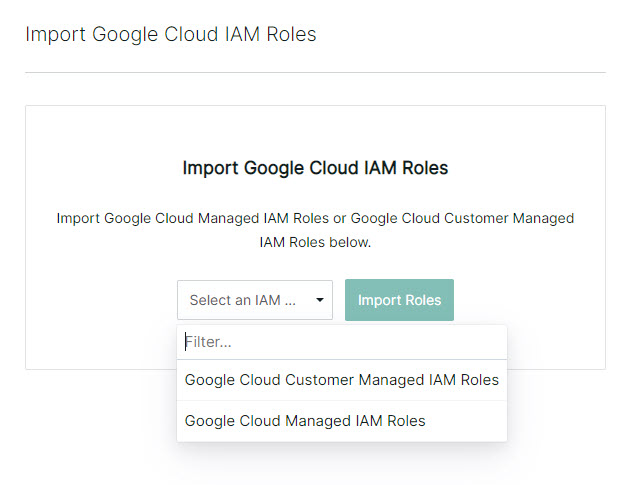The image size is (640, 485).
Task: Click the Import Roles button
Action: point(399,300)
